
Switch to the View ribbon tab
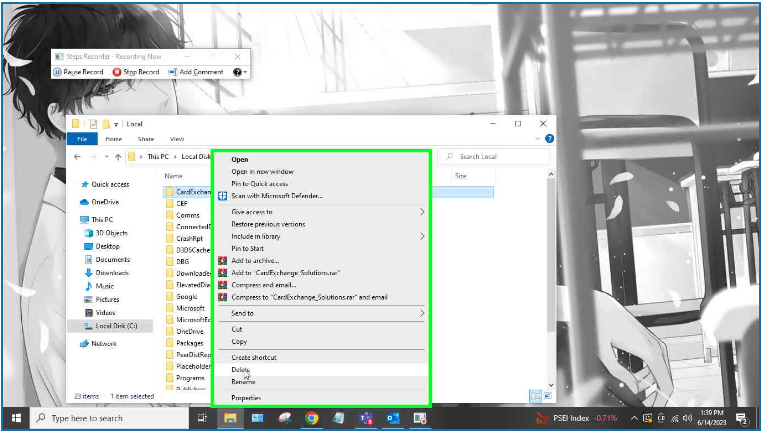tap(177, 139)
